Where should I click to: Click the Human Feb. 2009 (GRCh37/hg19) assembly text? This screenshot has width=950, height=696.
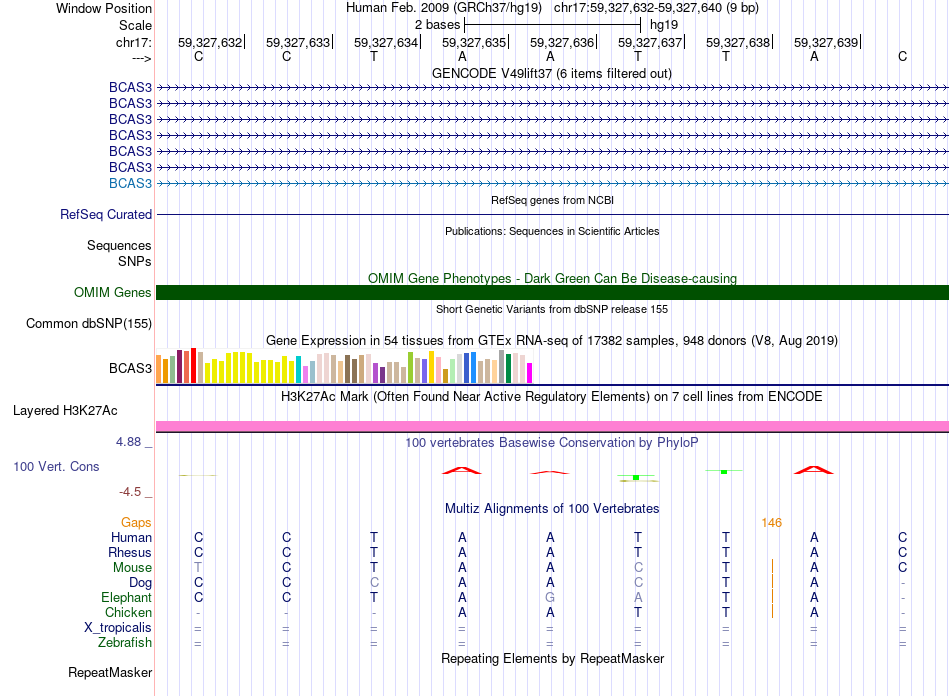point(443,8)
